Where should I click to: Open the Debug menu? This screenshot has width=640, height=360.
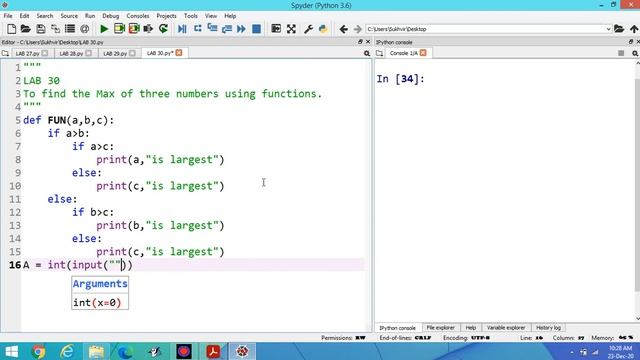tap(111, 16)
